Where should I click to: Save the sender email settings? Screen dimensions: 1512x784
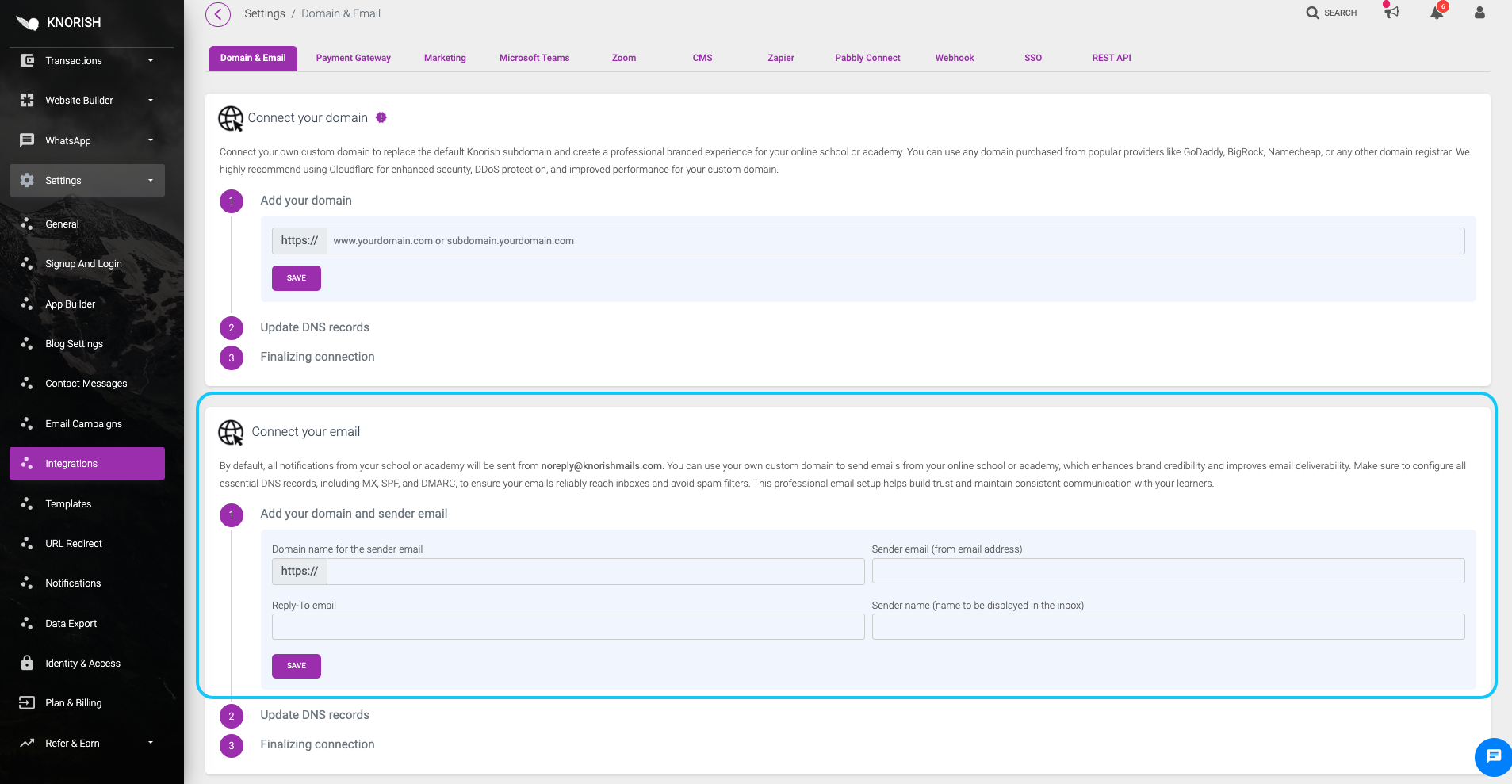coord(296,666)
